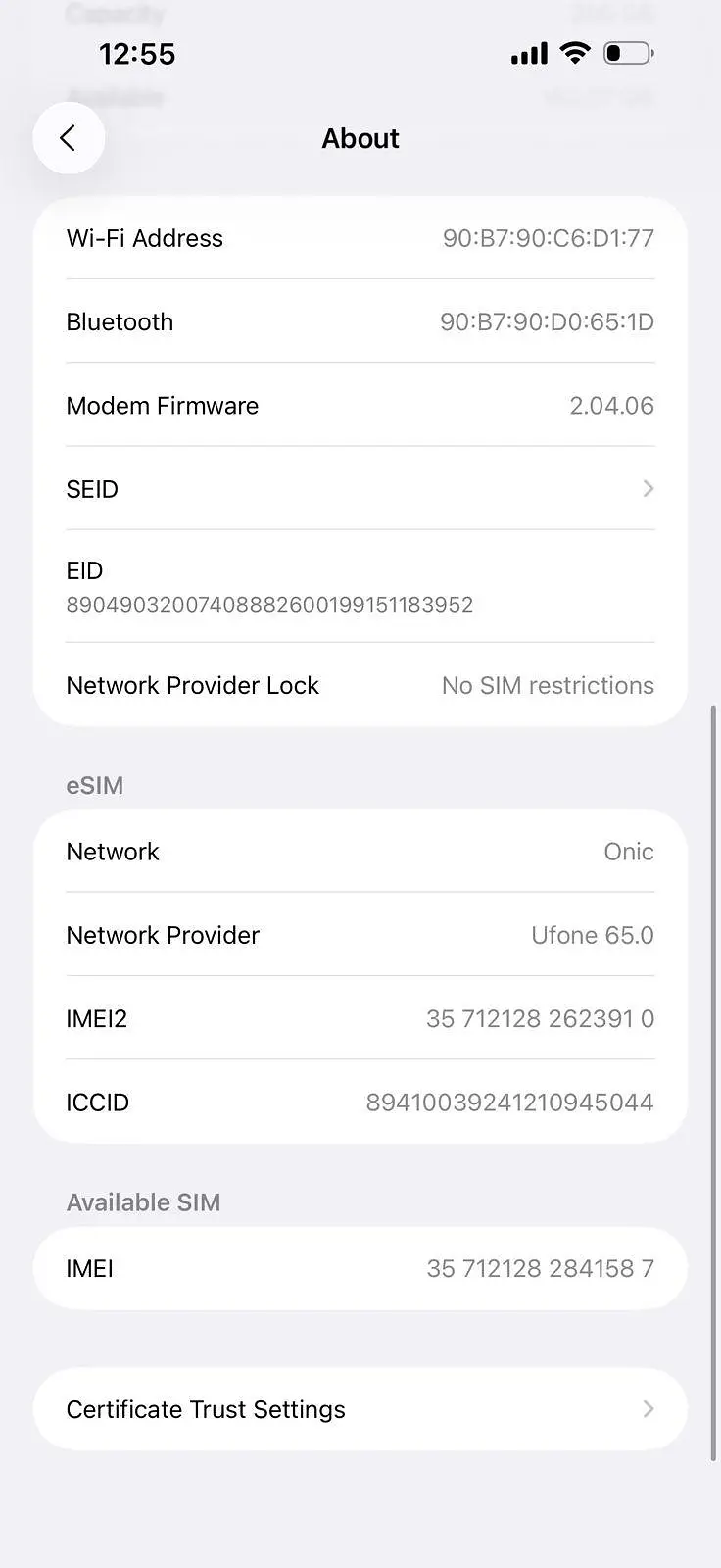721x1568 pixels.
Task: Select the ICCID number row
Action: pyautogui.click(x=360, y=1102)
